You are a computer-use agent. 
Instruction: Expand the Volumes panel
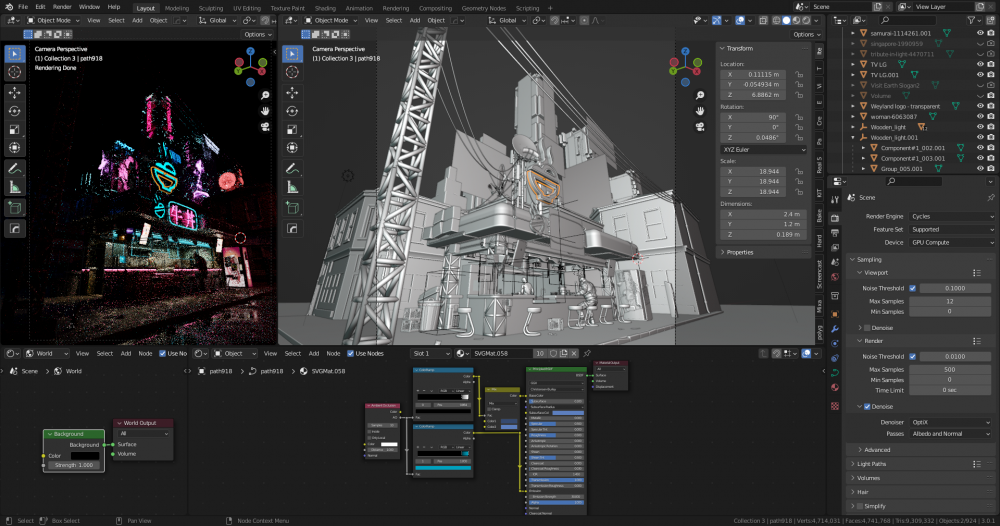(x=868, y=478)
